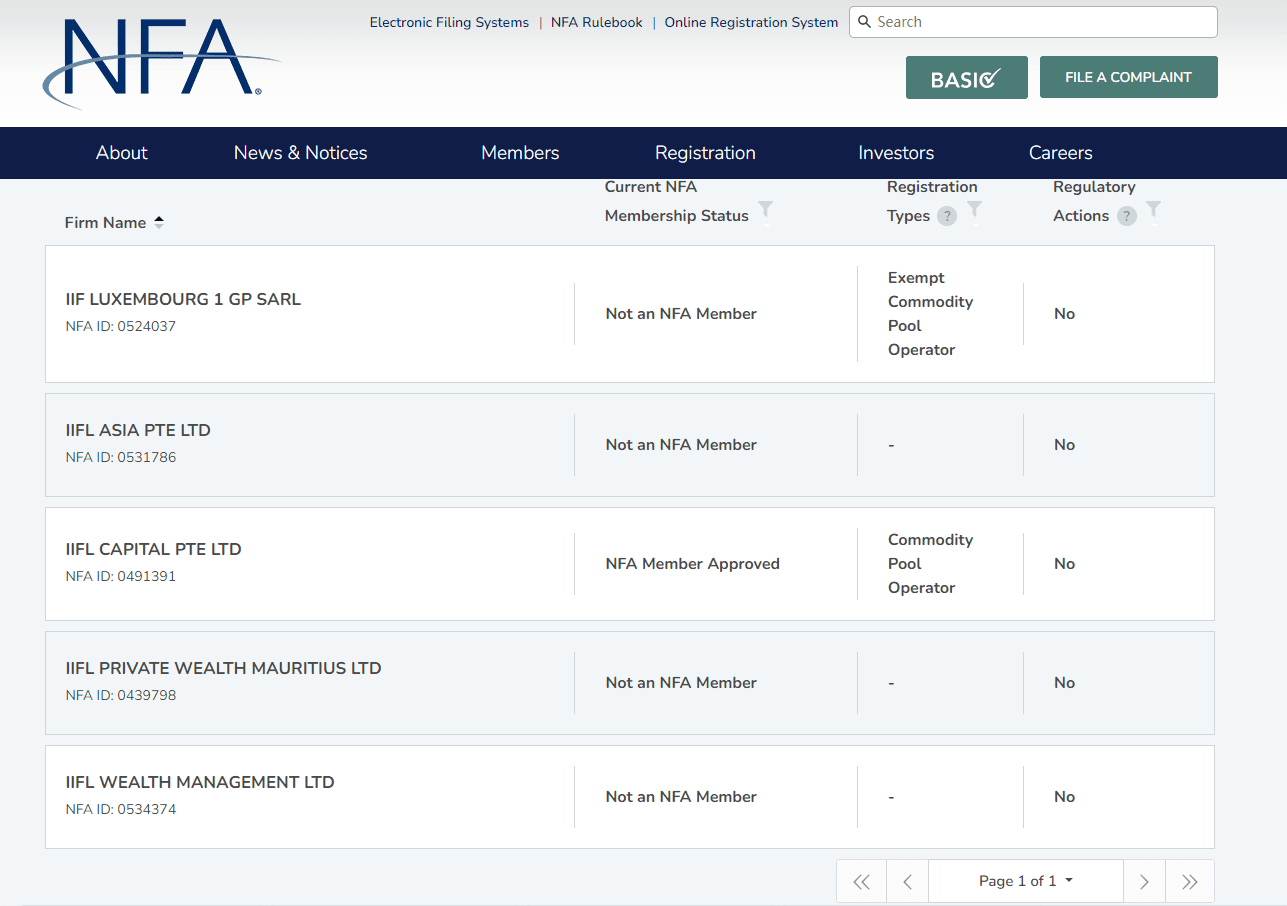The height and width of the screenshot is (906, 1287).
Task: Sort by Firm Name arrow icon
Action: coord(158,222)
